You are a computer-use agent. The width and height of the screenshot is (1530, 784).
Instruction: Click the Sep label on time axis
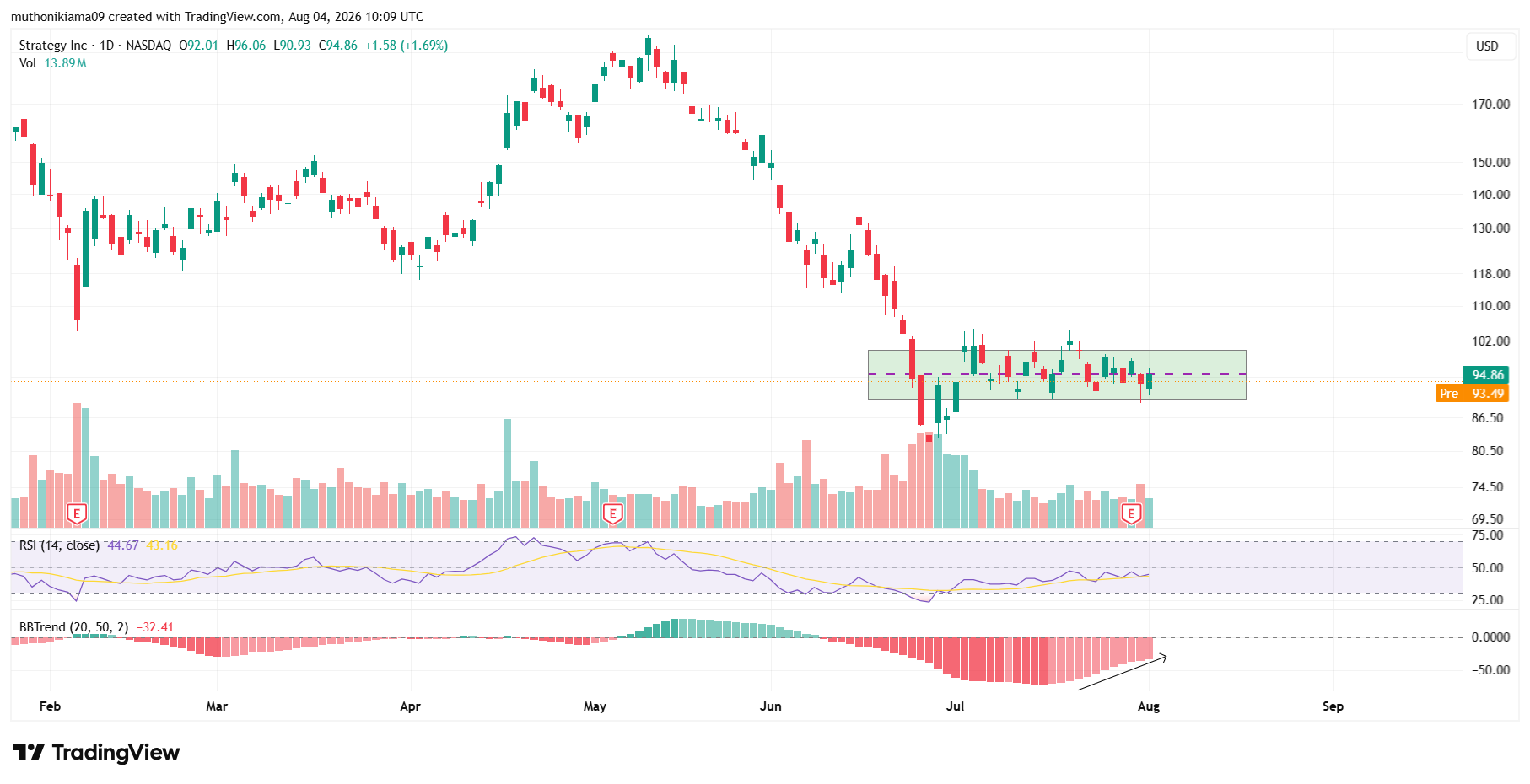(1333, 706)
